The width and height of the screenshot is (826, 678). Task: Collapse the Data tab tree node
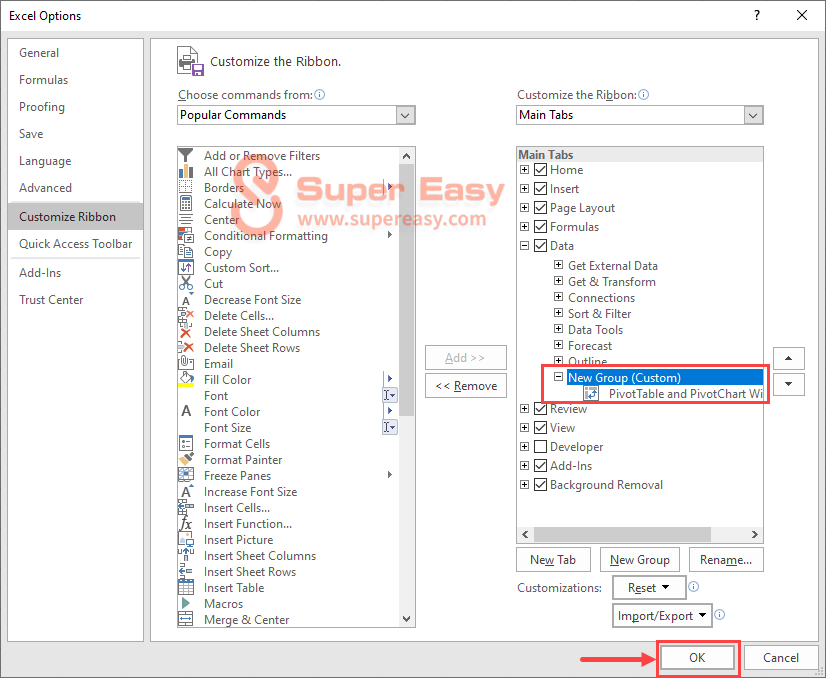tap(524, 245)
